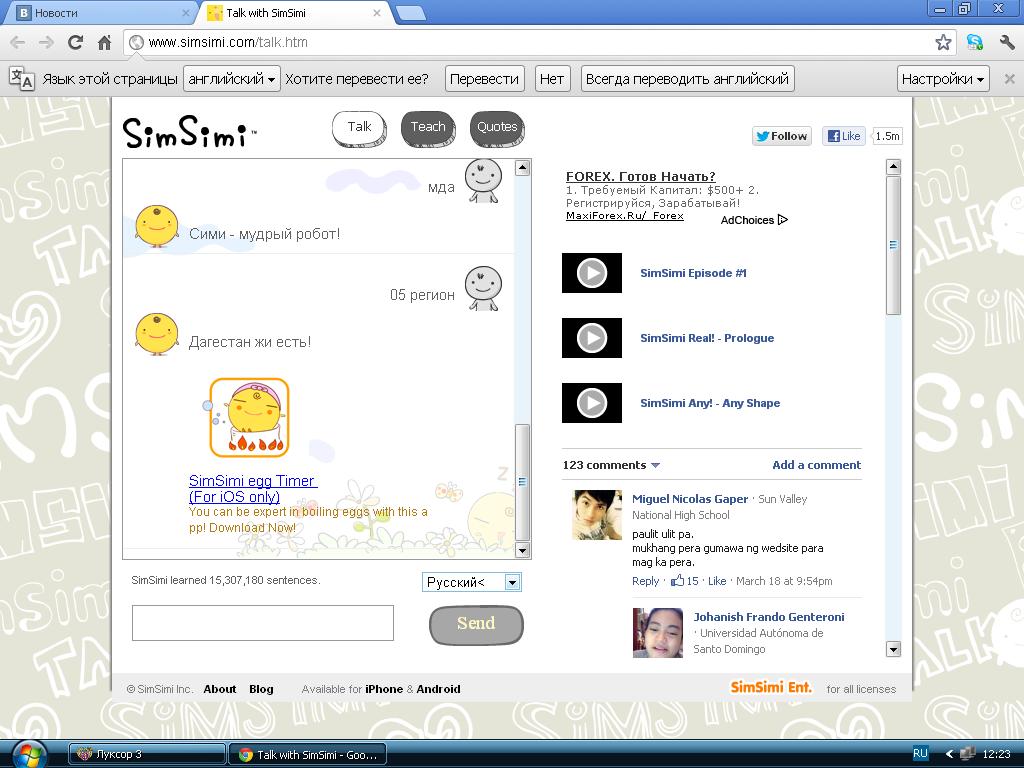This screenshot has height=768, width=1024.
Task: Click the RU language indicator in tray
Action: point(920,754)
